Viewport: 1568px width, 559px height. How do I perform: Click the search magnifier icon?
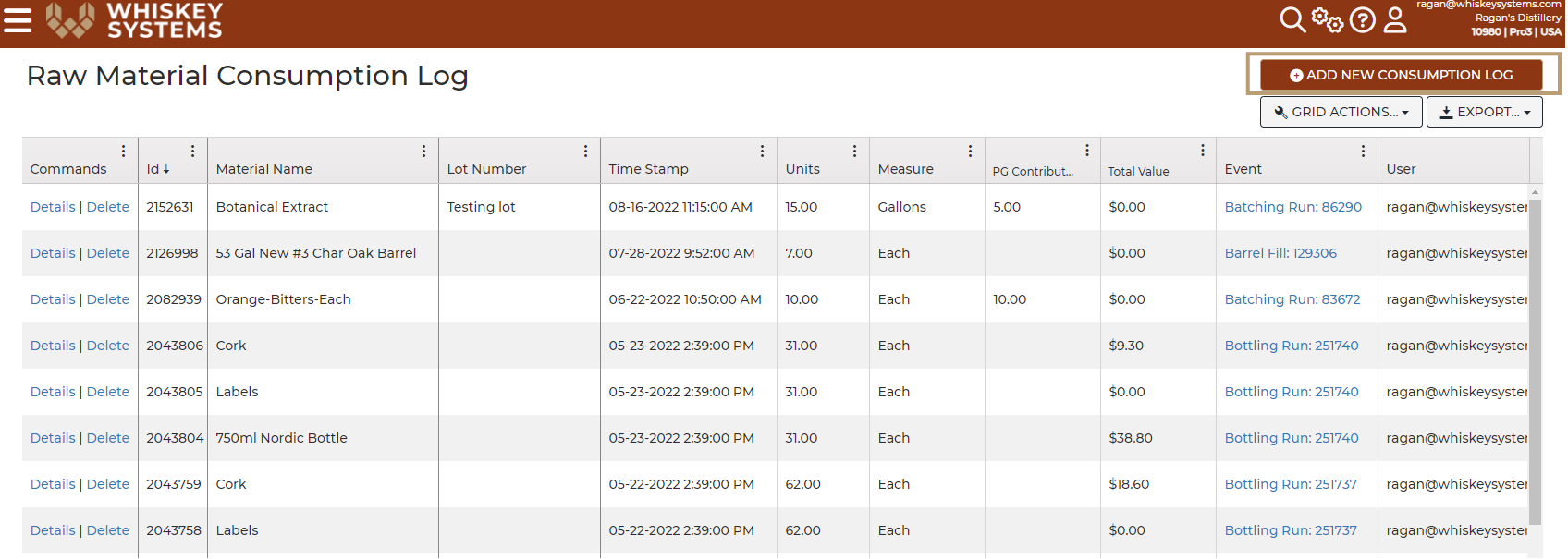[x=1292, y=19]
